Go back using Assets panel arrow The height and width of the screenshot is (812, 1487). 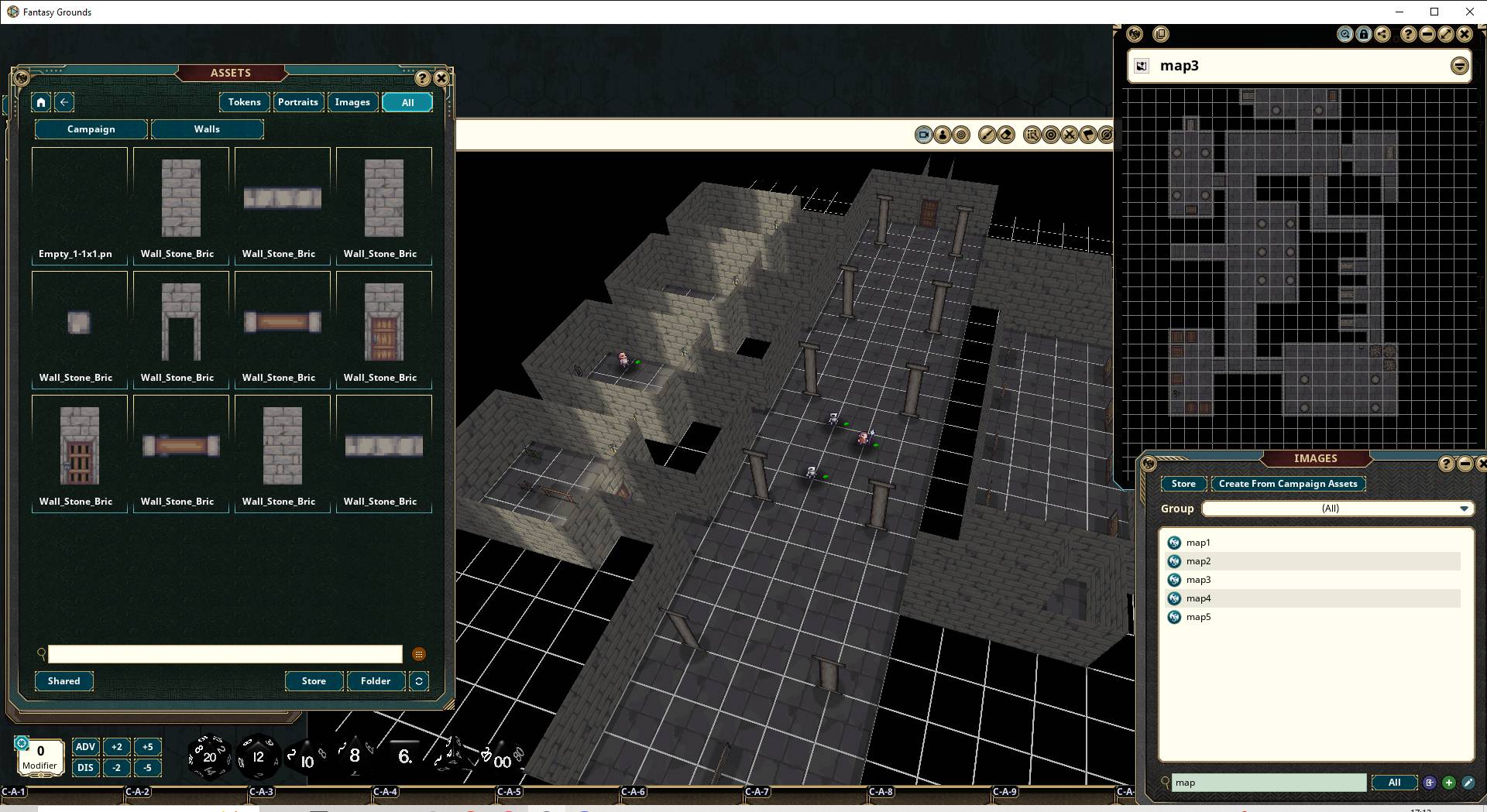64,102
